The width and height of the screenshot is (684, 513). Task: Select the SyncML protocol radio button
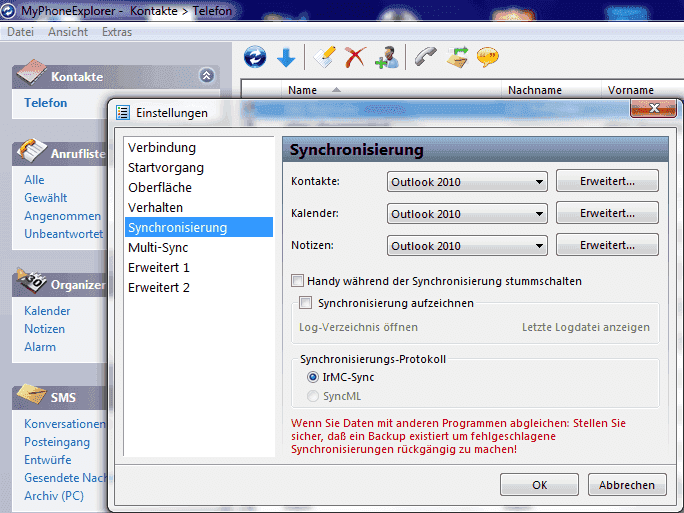(x=313, y=396)
